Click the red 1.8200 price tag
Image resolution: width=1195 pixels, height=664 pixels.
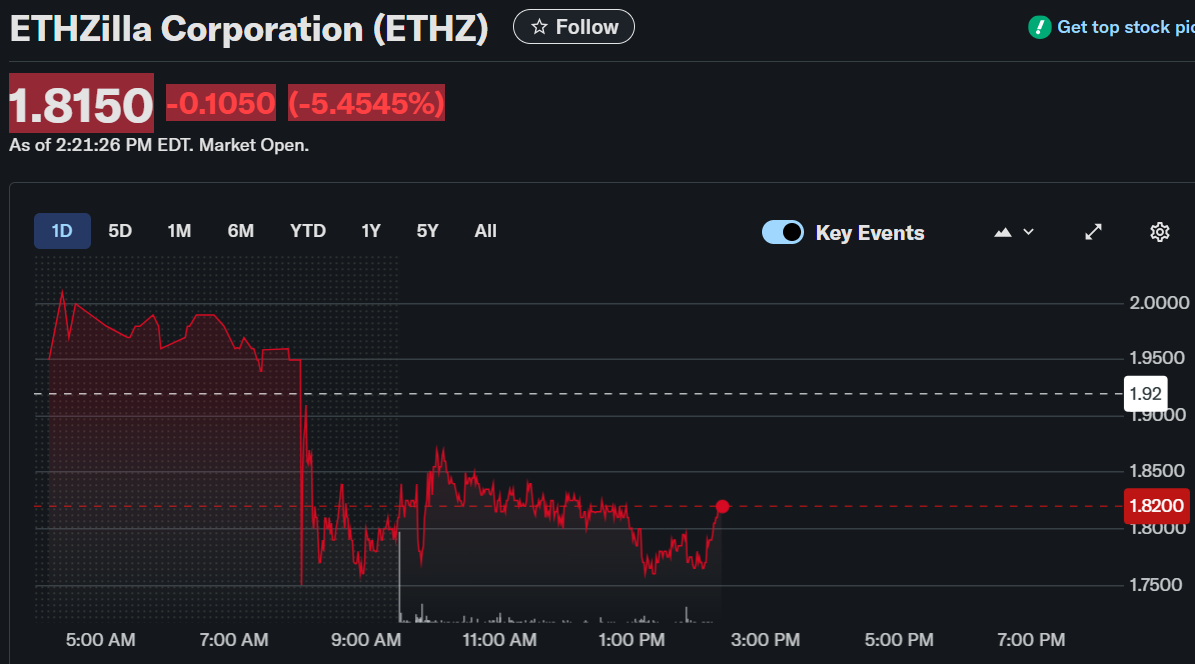tap(1157, 506)
